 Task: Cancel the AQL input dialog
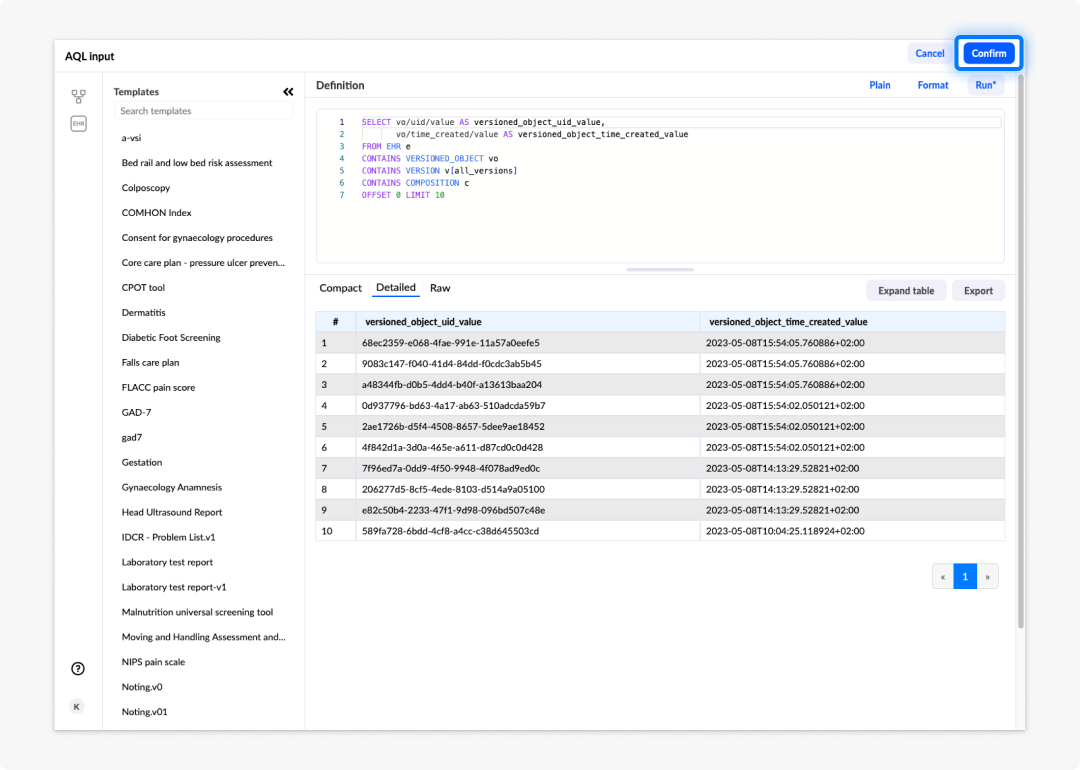pyautogui.click(x=929, y=53)
